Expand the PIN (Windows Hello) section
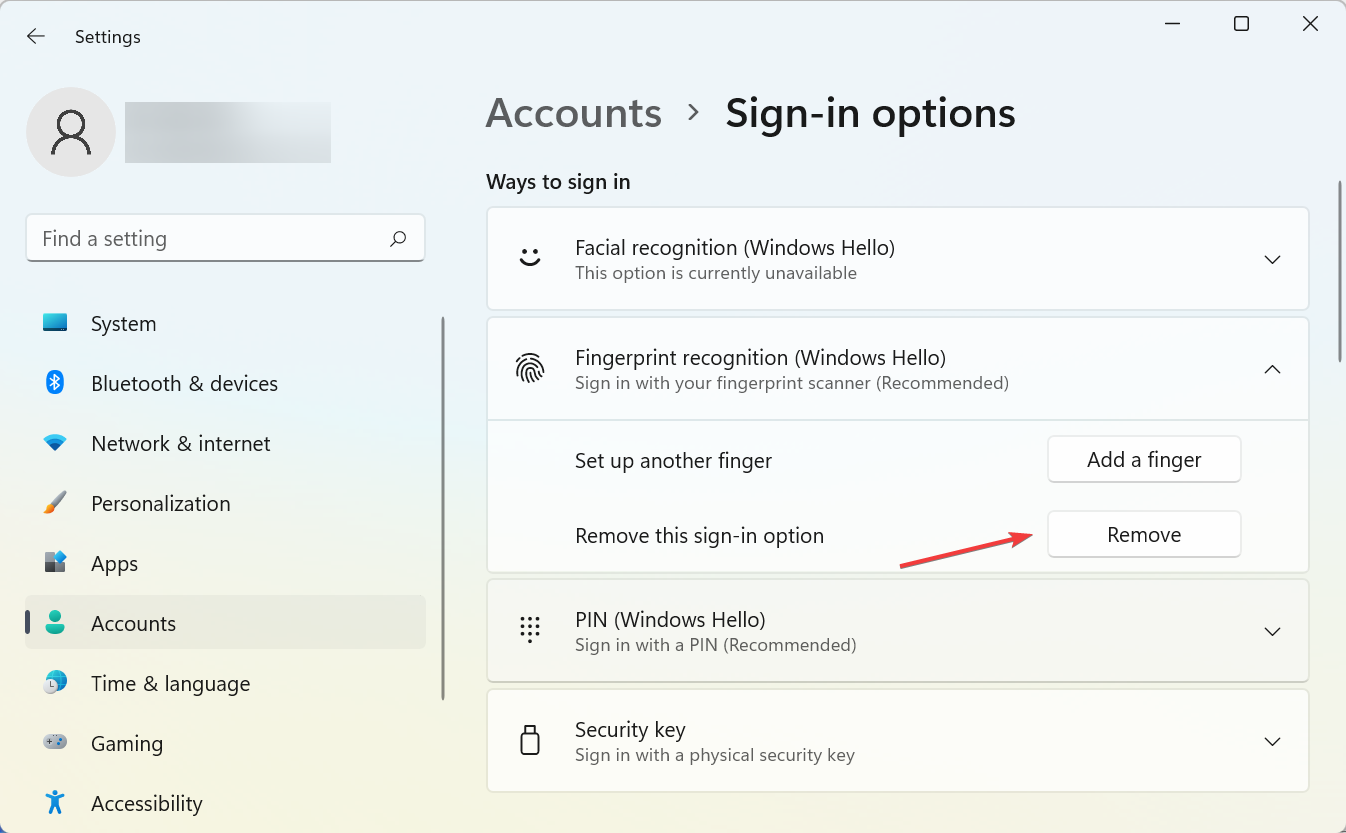 click(x=1272, y=631)
